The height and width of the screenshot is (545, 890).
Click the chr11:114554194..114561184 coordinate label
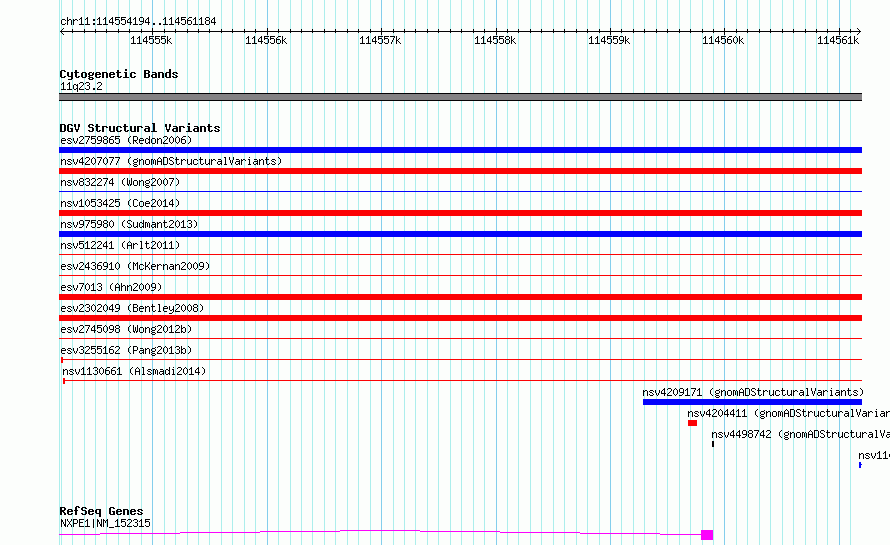coord(138,21)
